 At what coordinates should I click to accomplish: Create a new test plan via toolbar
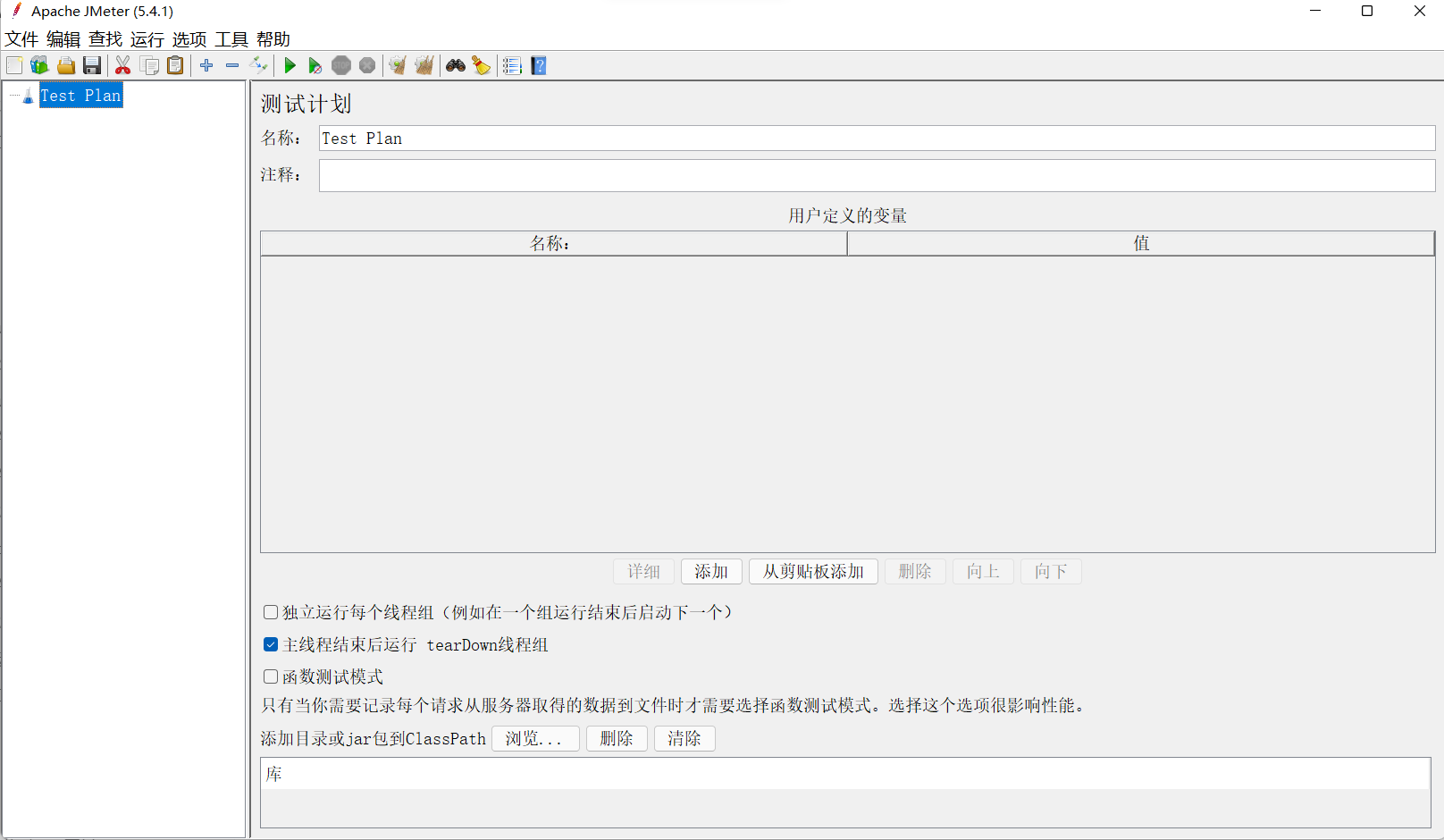coord(14,65)
